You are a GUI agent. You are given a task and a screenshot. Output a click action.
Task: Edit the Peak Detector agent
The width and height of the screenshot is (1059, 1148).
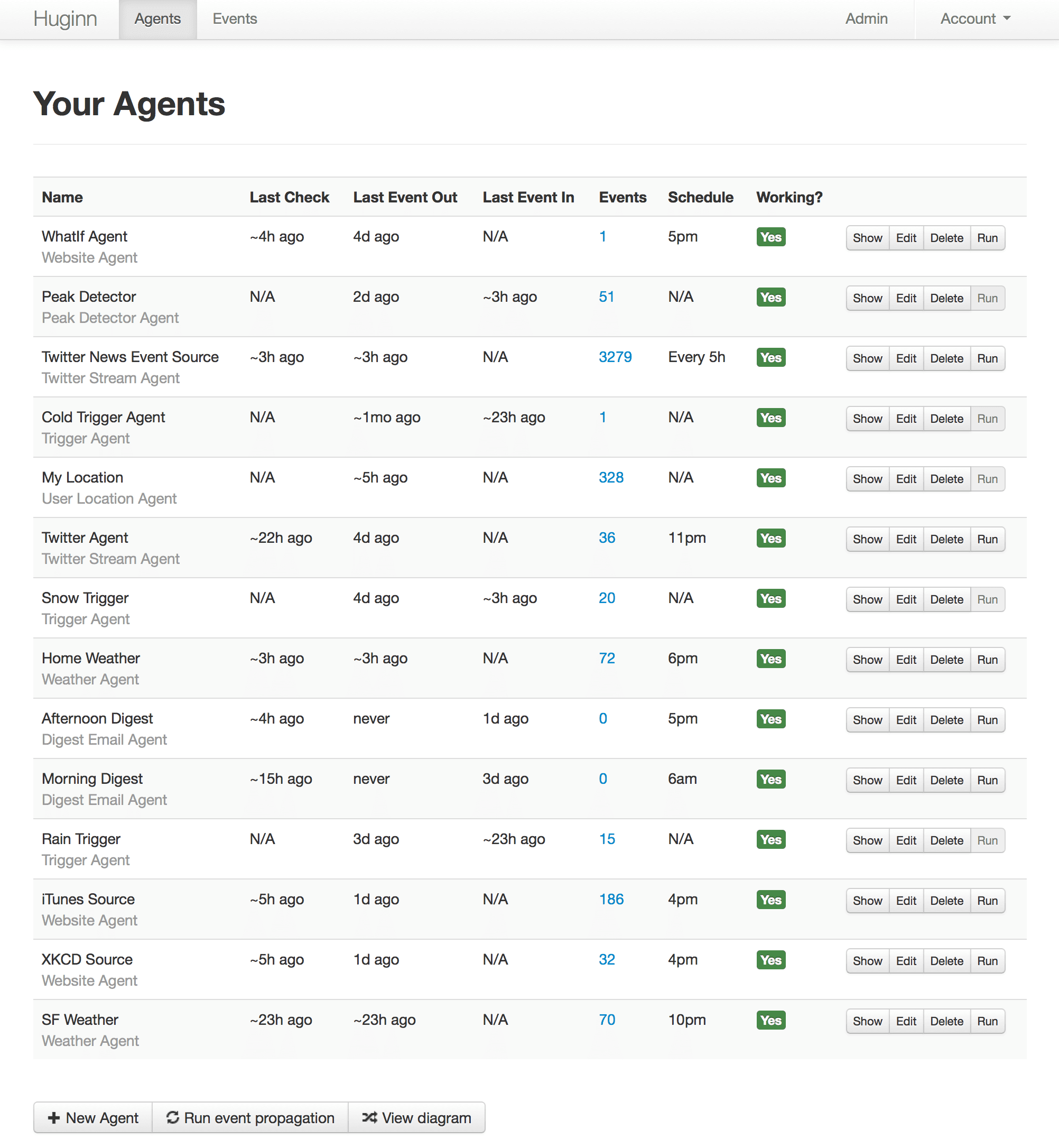(x=905, y=298)
